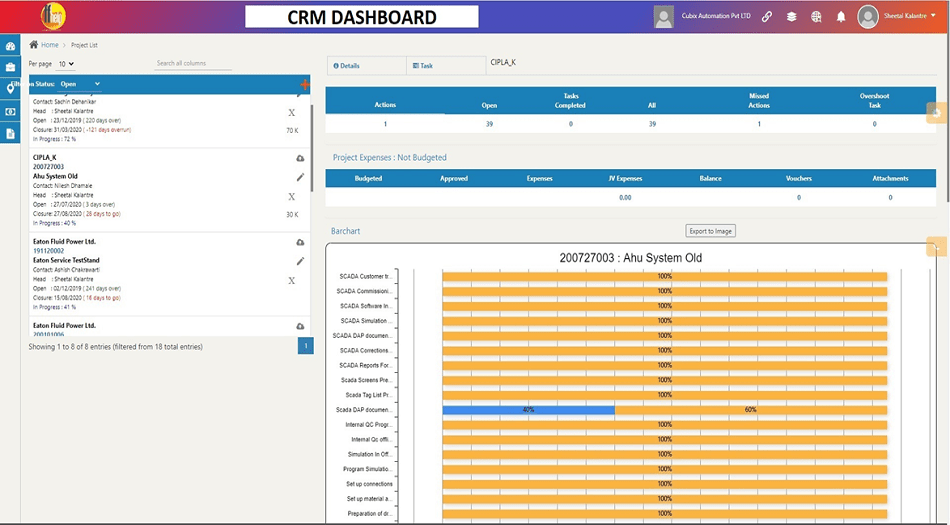The image size is (950, 525).
Task: Click the layers stack icon in header
Action: click(x=791, y=16)
